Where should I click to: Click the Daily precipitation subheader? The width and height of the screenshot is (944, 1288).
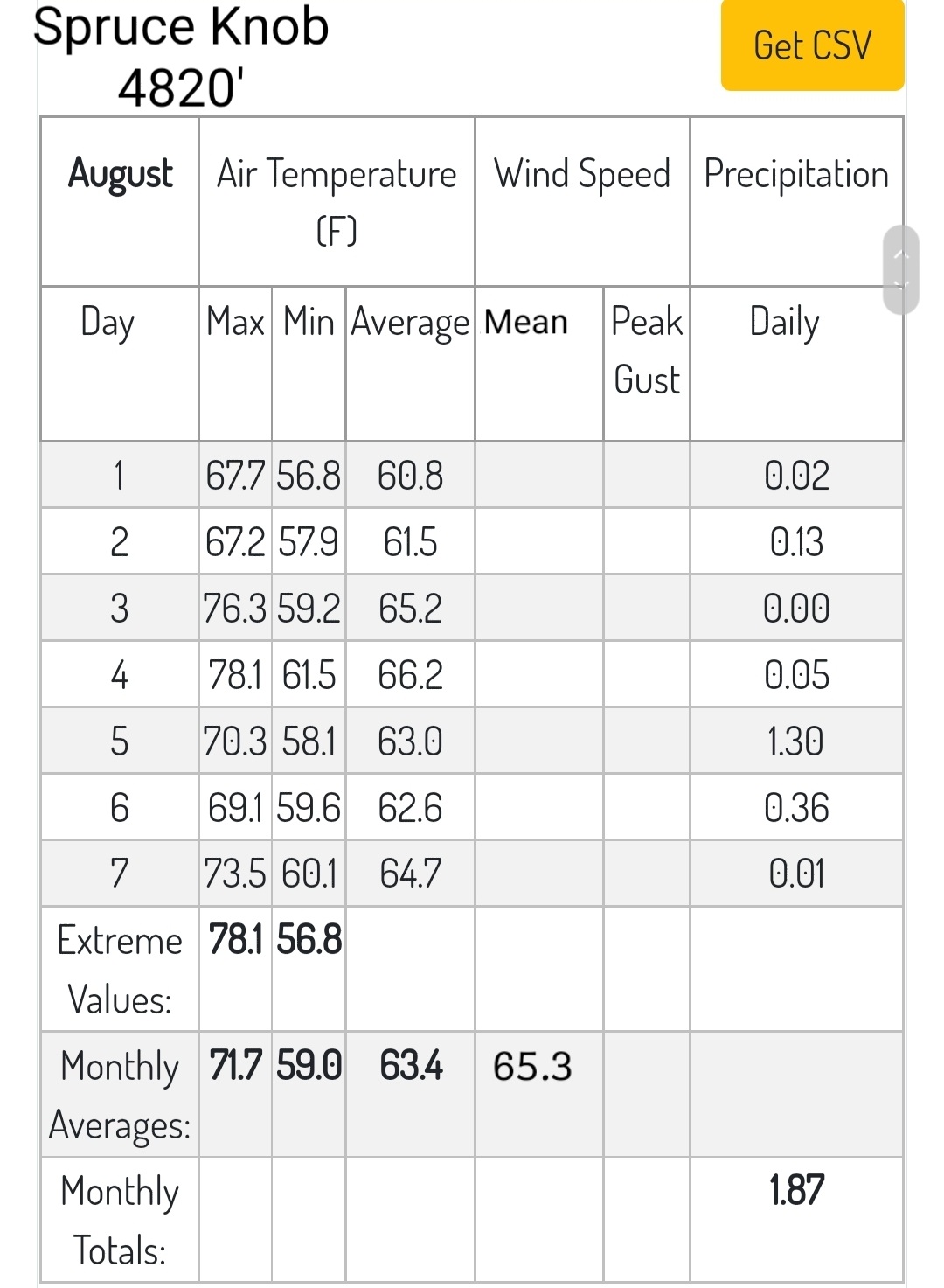click(x=784, y=323)
